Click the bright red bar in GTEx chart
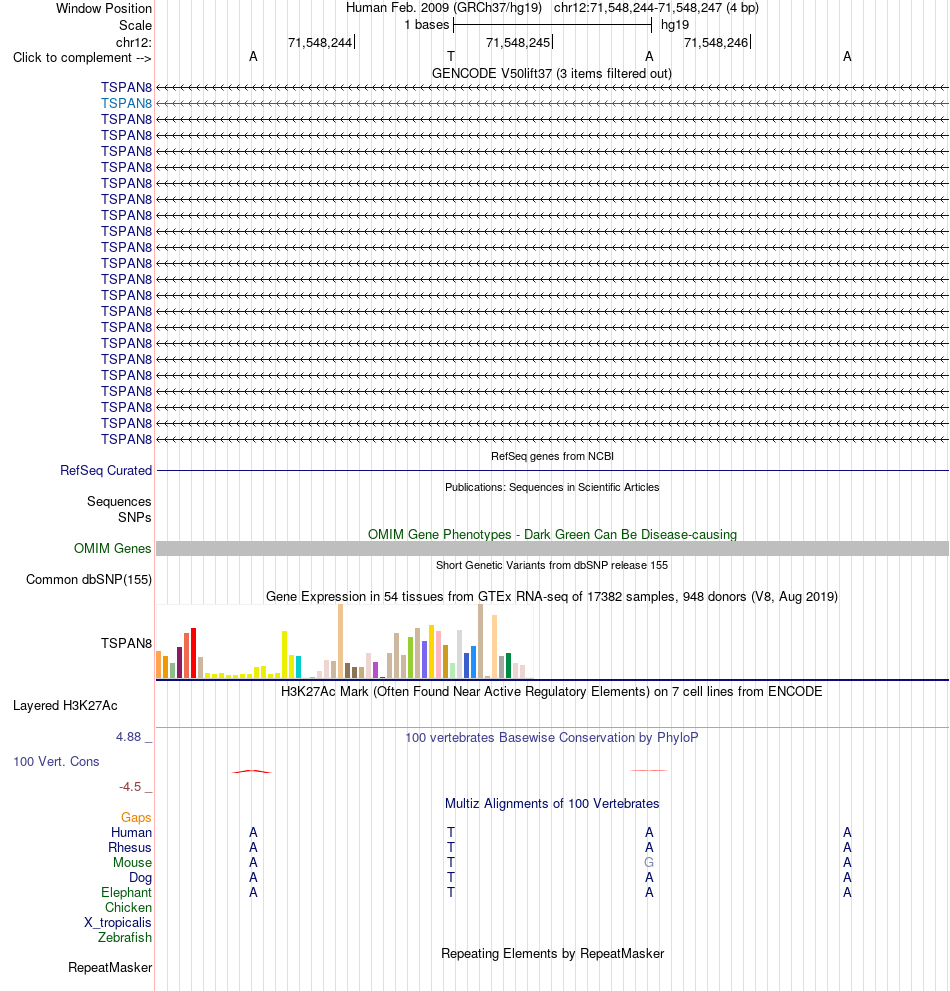The height and width of the screenshot is (991, 950). point(193,653)
